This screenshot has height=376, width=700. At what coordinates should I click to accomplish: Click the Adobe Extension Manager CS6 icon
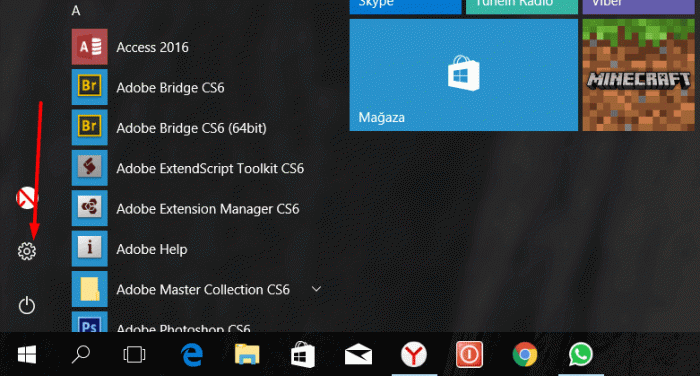click(x=90, y=208)
